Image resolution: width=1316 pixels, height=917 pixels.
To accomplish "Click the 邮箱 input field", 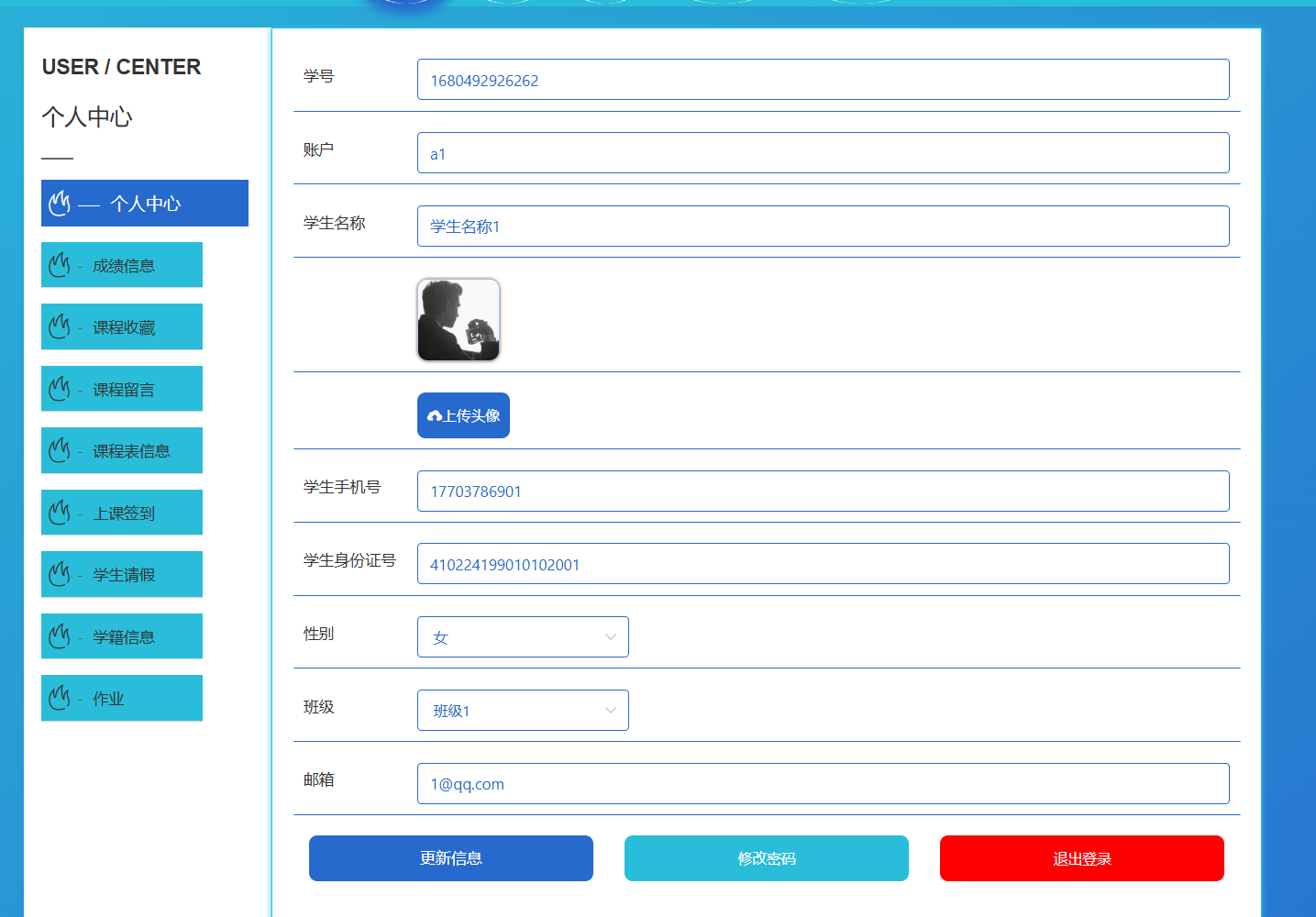I will click(x=824, y=784).
